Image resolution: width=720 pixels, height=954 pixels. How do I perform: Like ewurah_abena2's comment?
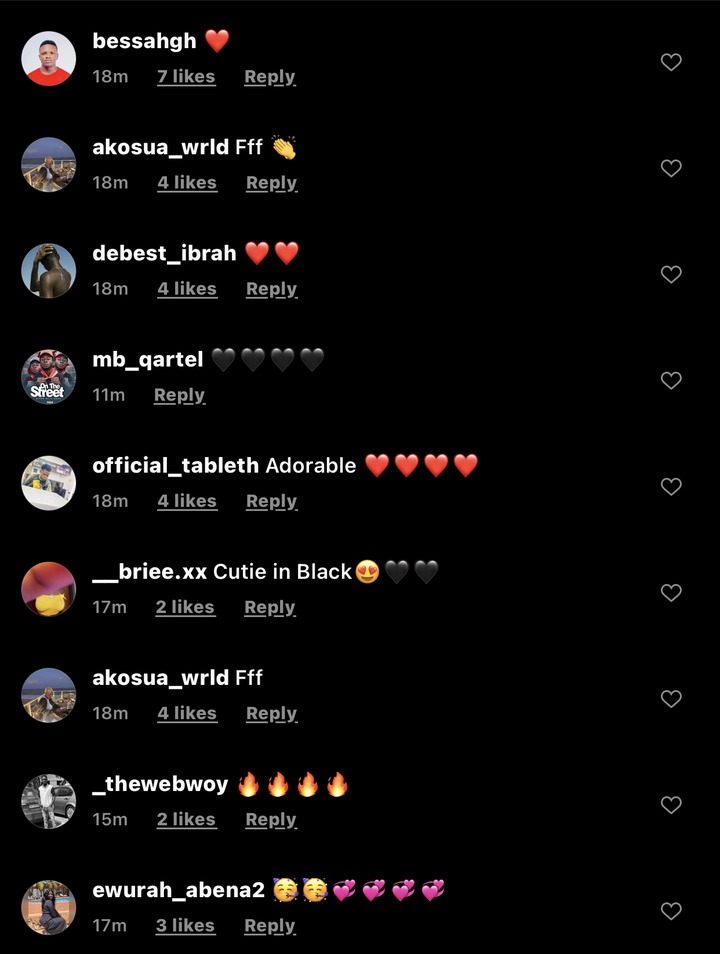[x=671, y=911]
